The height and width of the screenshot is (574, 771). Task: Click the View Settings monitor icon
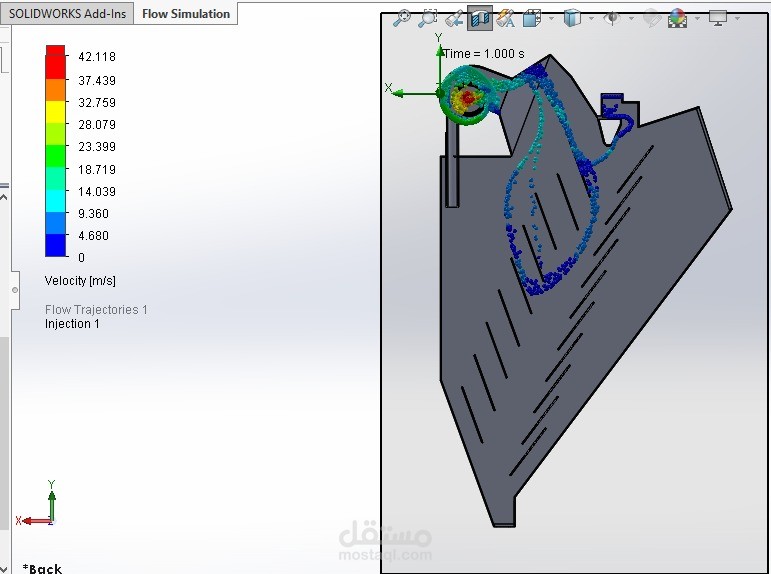718,19
